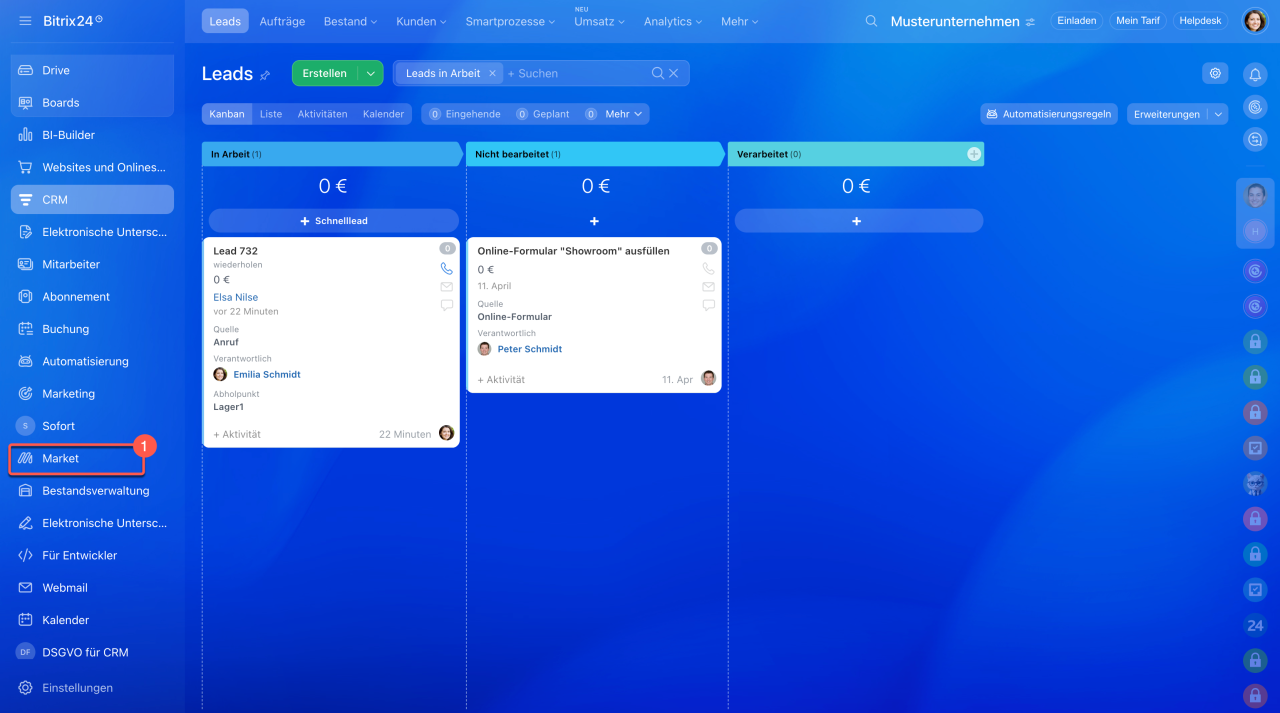The width and height of the screenshot is (1280, 713).
Task: Edit company name settings next to Musterunternehmen
Action: point(1031,22)
